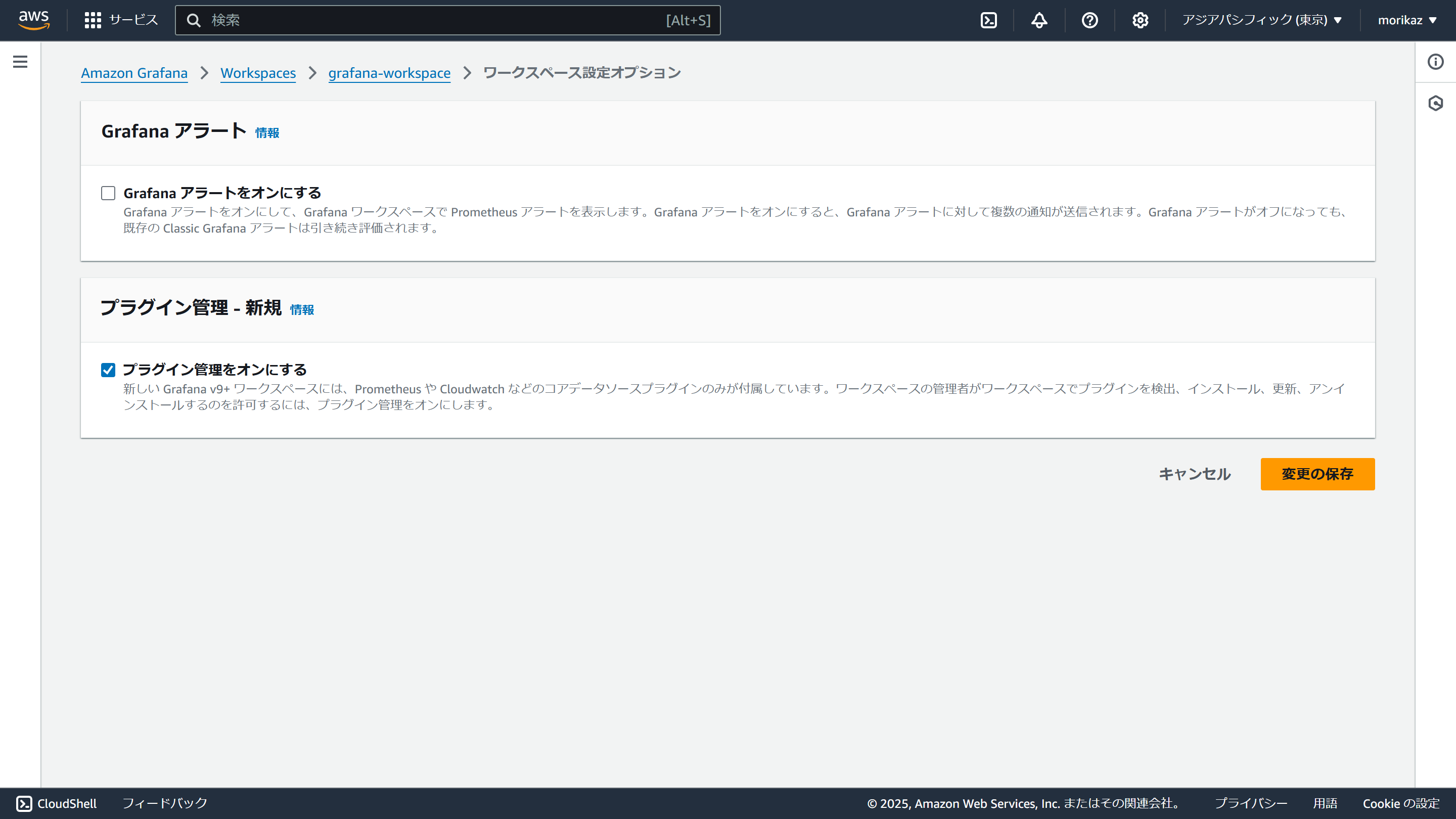The height and width of the screenshot is (819, 1456).
Task: Uncheck プラグイン管理をオンにする checkbox
Action: point(108,370)
